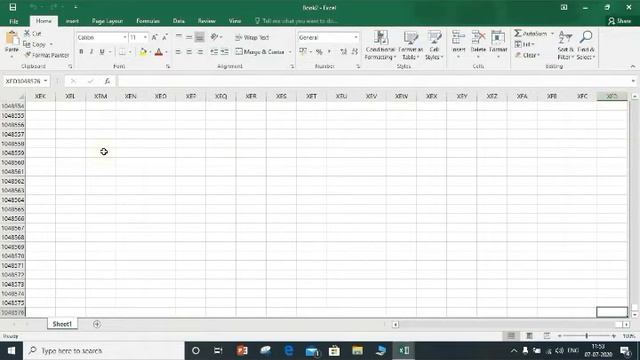Click the Orientation text angle icon
This screenshot has width=640, height=360.
[215, 37]
